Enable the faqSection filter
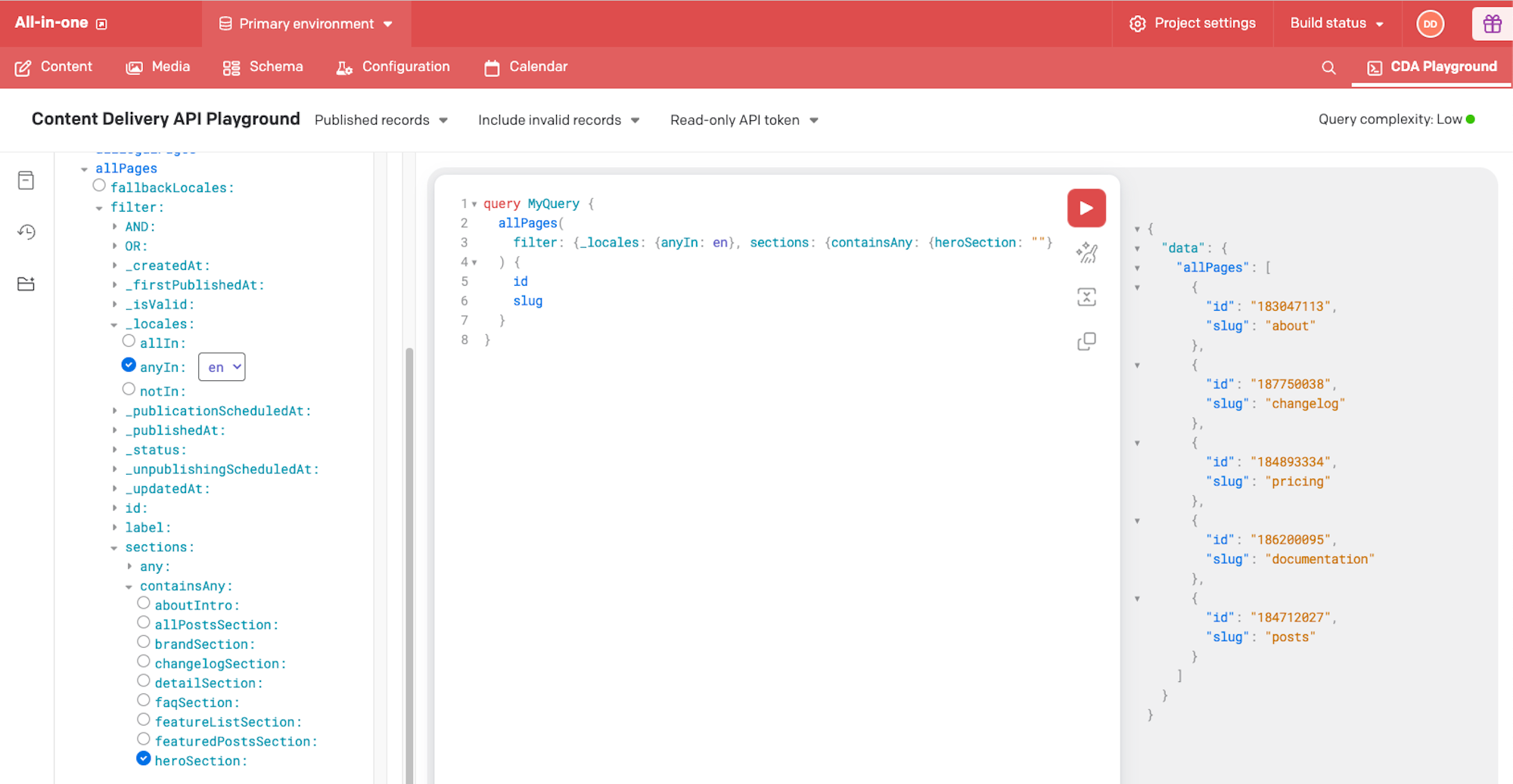The image size is (1513, 784). [x=144, y=700]
